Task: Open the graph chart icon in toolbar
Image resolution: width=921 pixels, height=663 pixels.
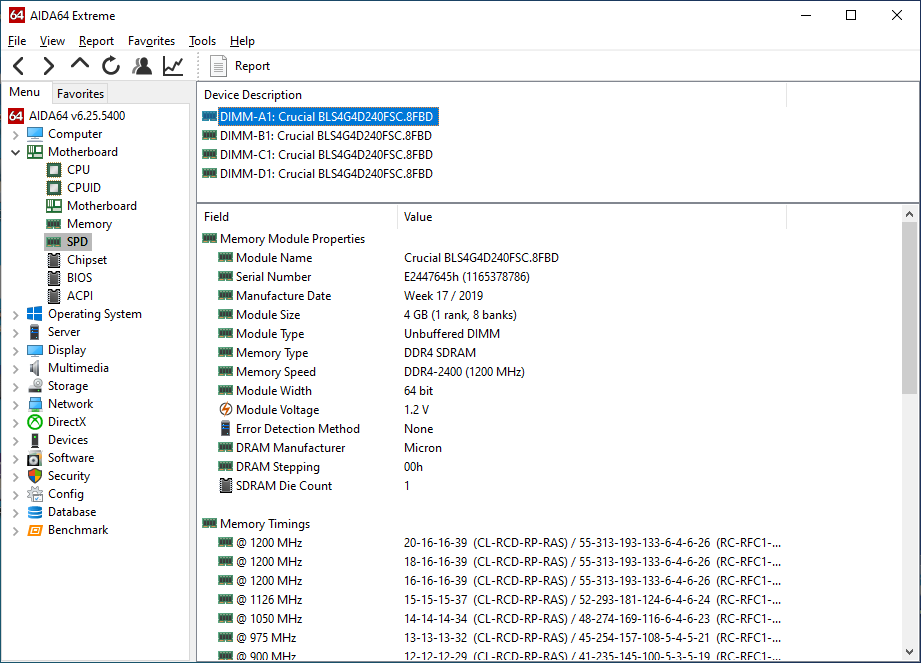Action: [173, 66]
